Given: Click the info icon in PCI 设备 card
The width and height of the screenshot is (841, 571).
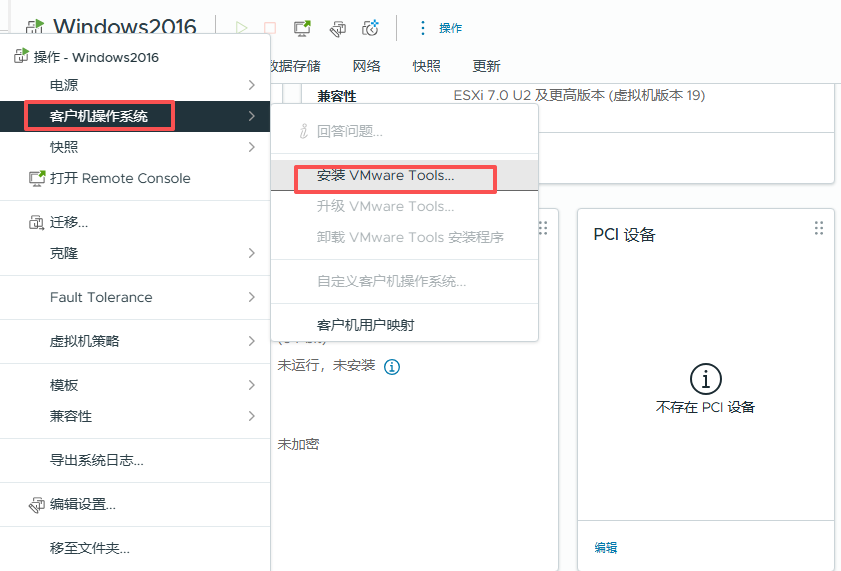Looking at the screenshot, I should [705, 379].
